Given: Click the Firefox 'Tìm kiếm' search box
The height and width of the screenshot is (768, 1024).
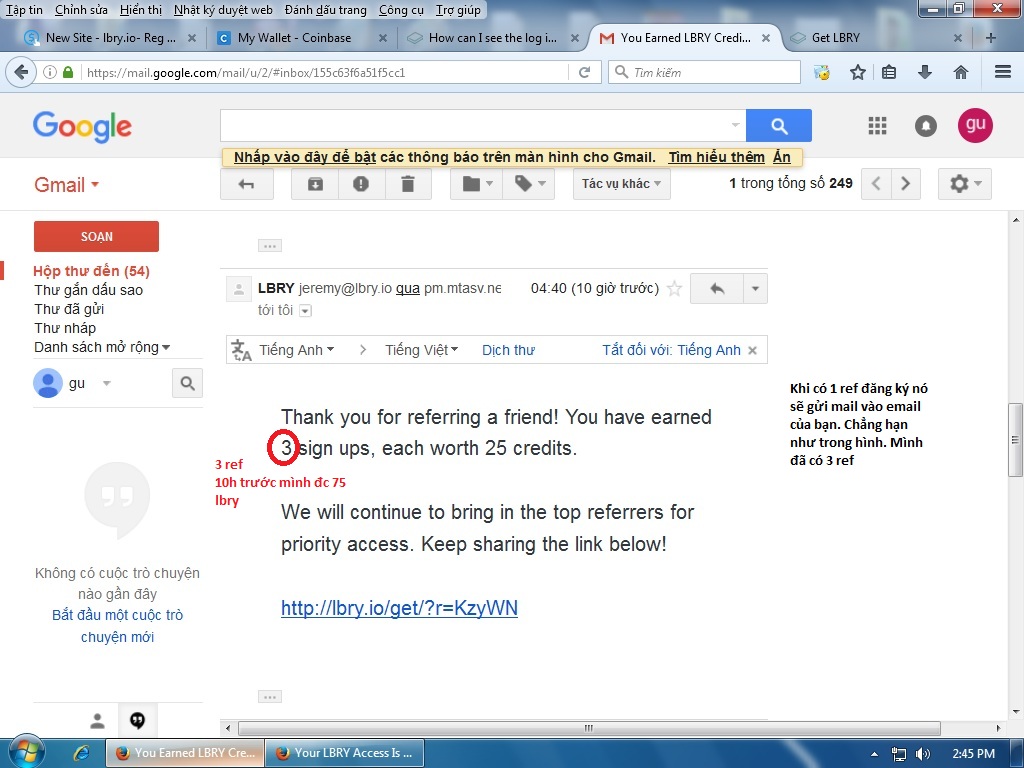Looking at the screenshot, I should tap(704, 72).
